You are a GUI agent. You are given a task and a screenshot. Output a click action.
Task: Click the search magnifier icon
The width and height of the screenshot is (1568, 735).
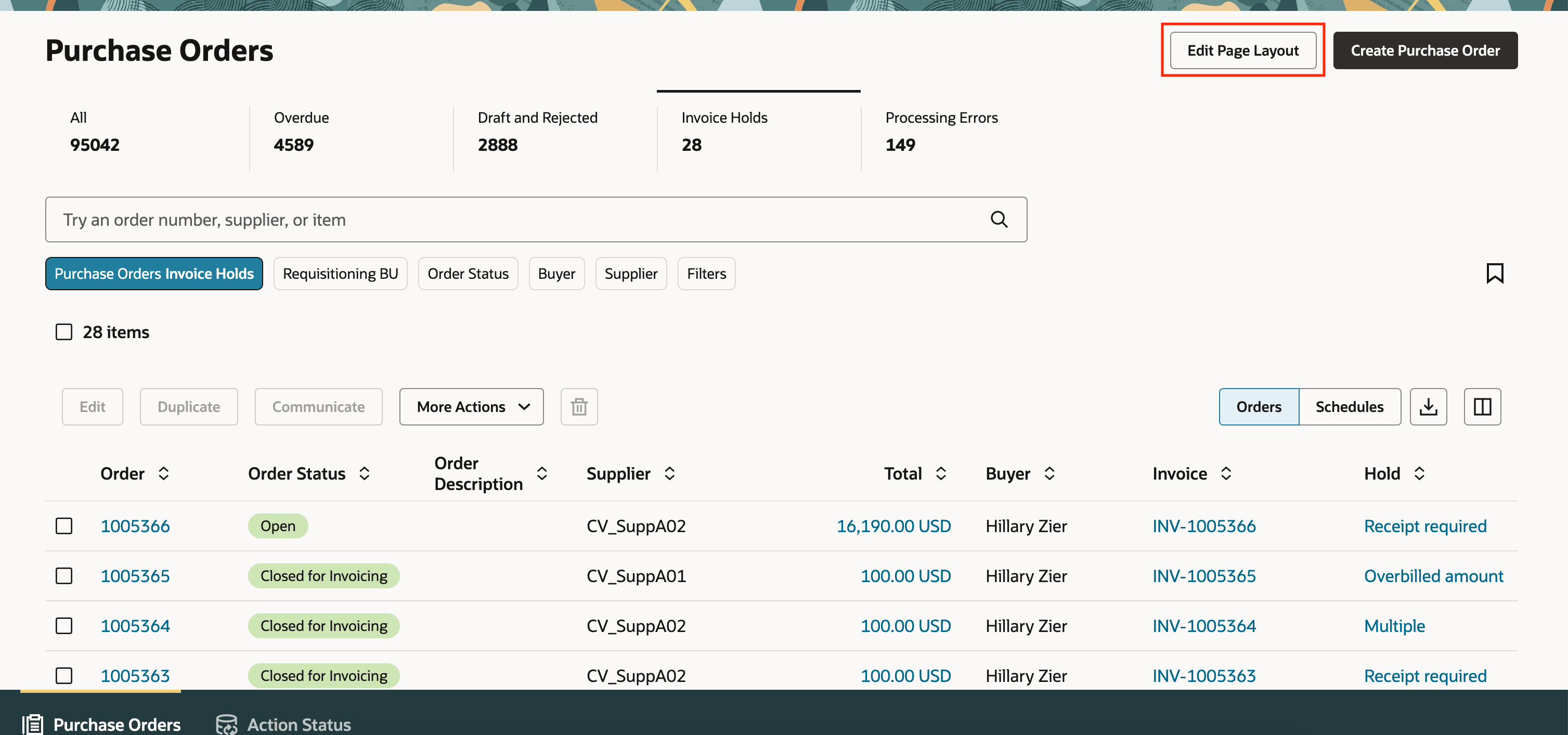pos(998,219)
